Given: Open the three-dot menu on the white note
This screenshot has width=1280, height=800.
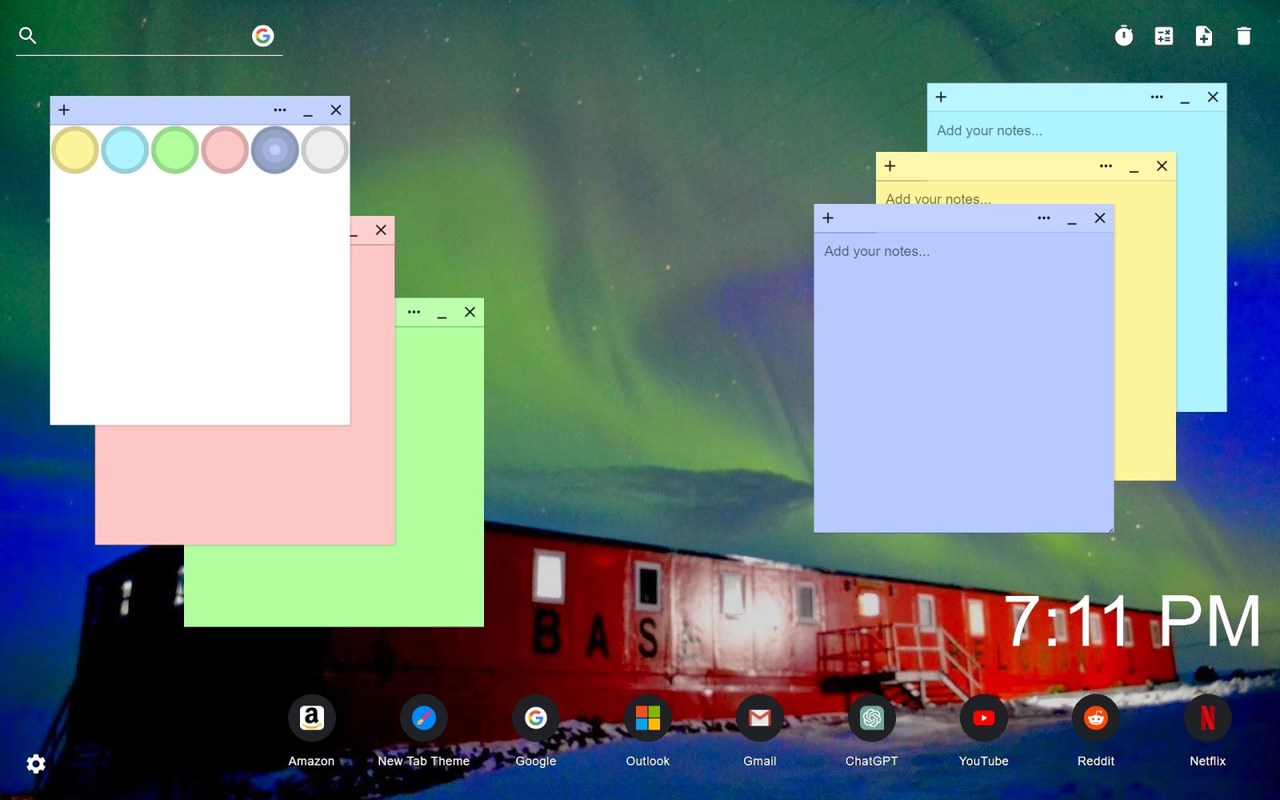Looking at the screenshot, I should 280,110.
